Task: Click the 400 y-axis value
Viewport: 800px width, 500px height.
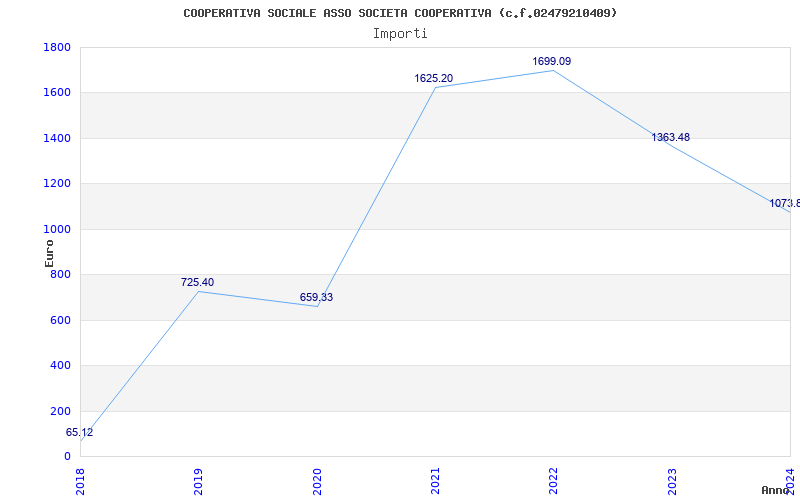Action: pos(61,366)
